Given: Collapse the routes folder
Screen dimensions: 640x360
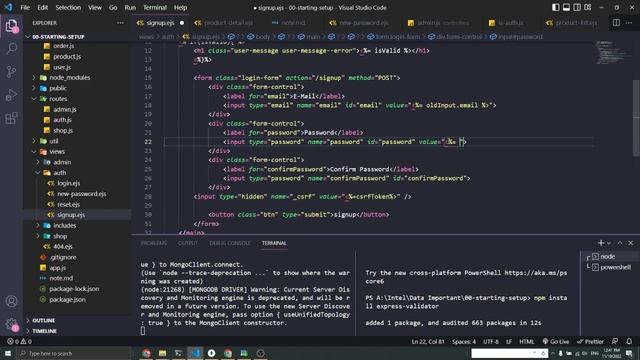Looking at the screenshot, I should click(x=58, y=99).
